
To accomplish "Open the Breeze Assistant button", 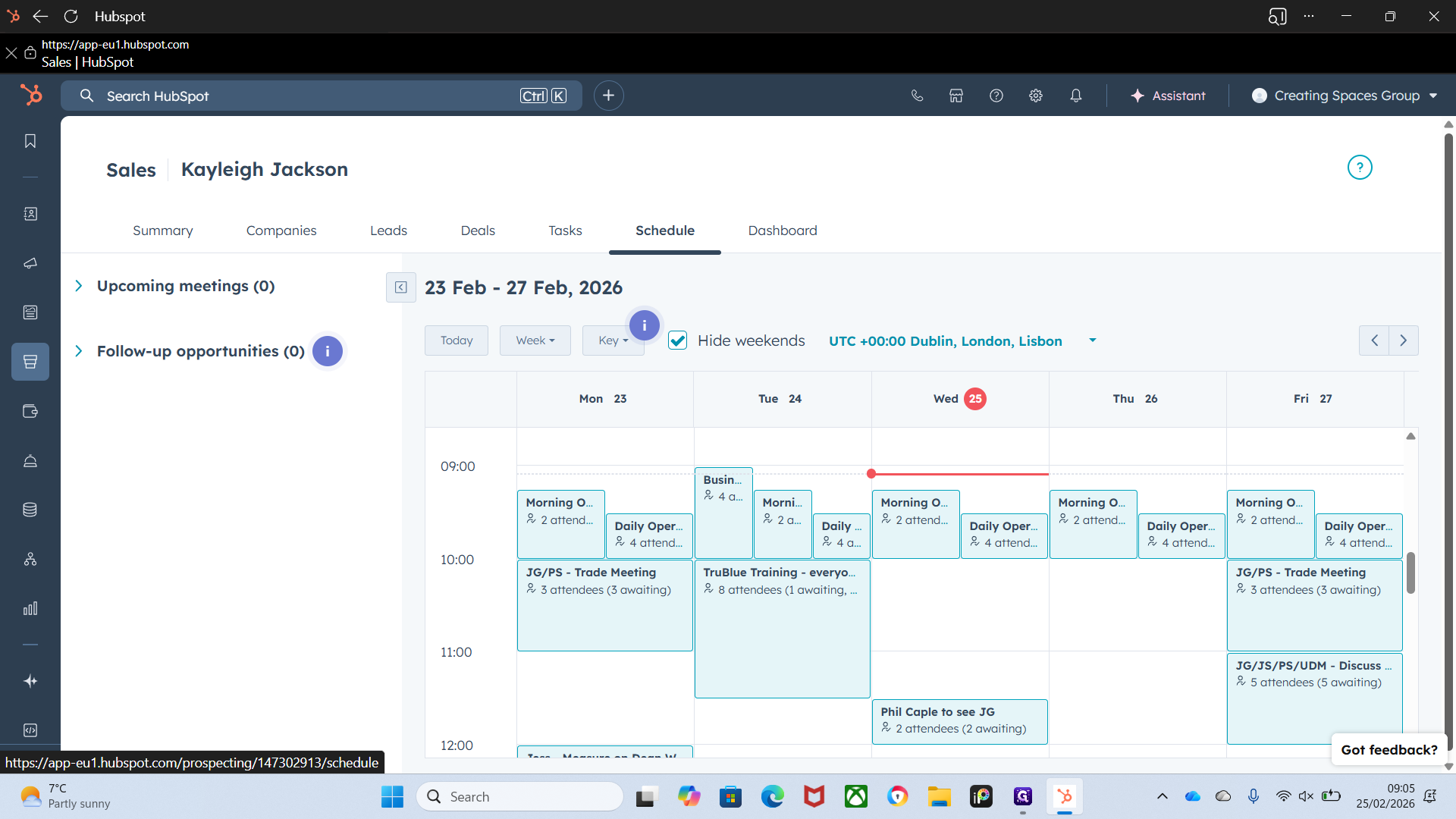I will [x=1168, y=96].
